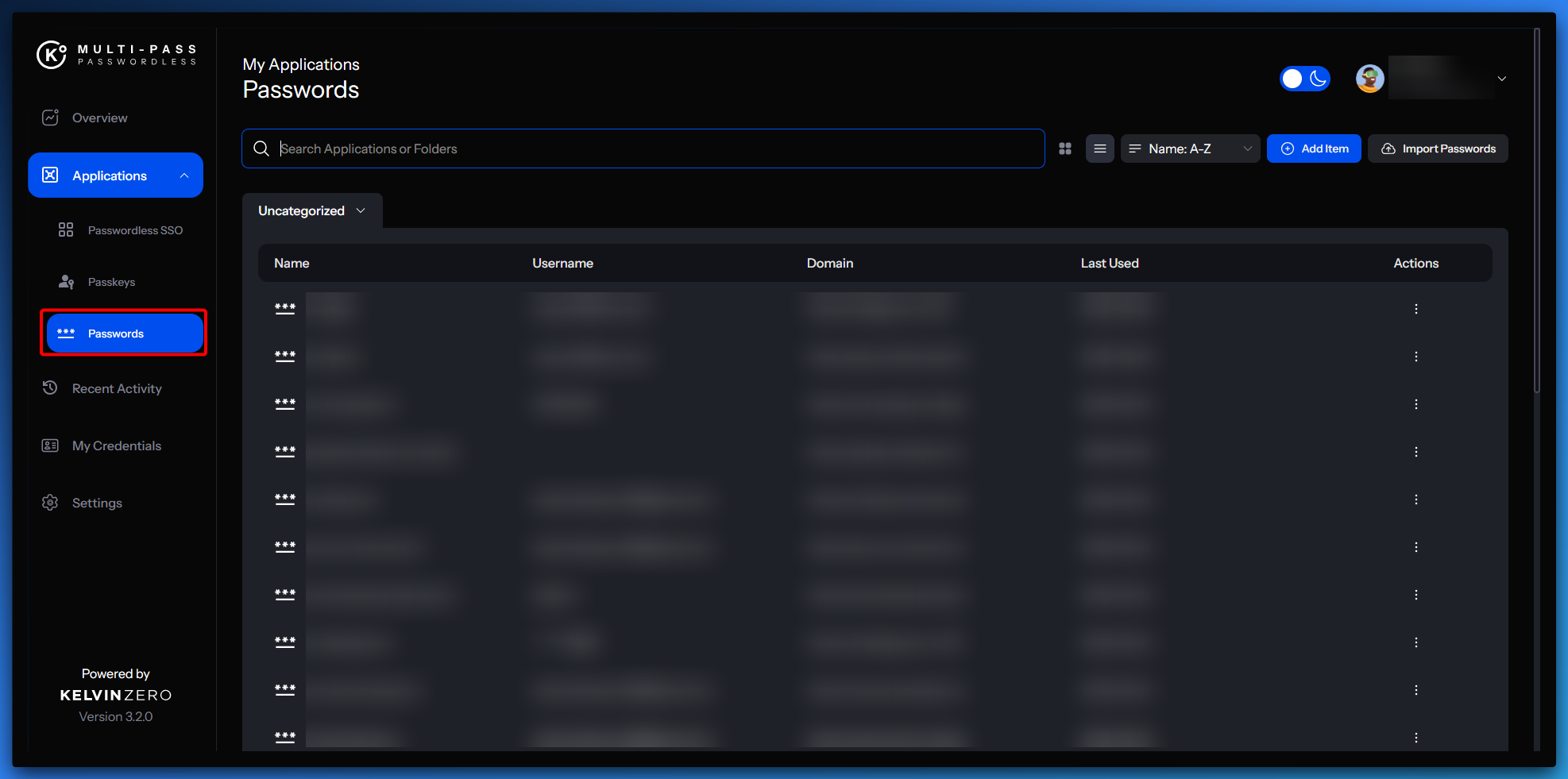Select Passwordless SSO in sidebar
This screenshot has height=779, width=1568.
pos(134,230)
